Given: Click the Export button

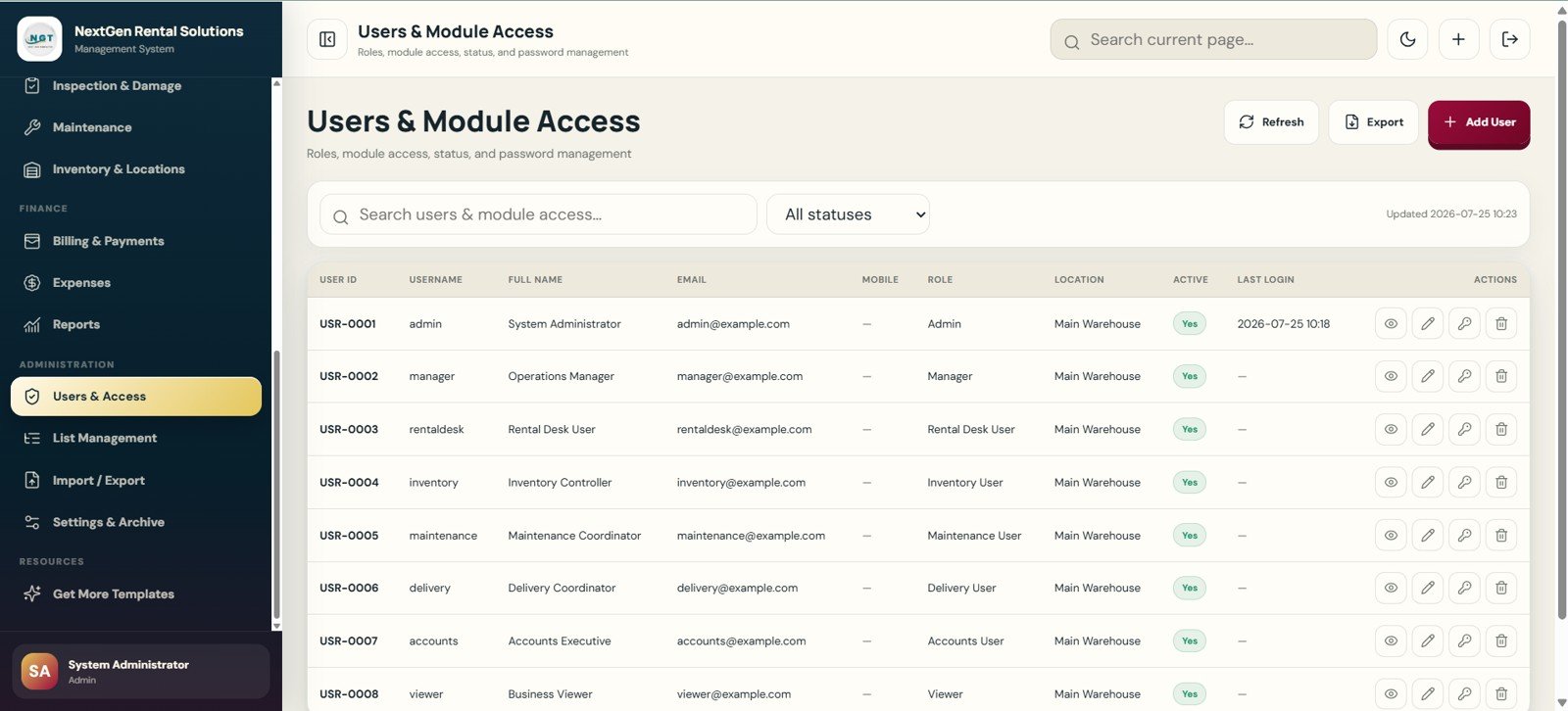Looking at the screenshot, I should 1373,122.
